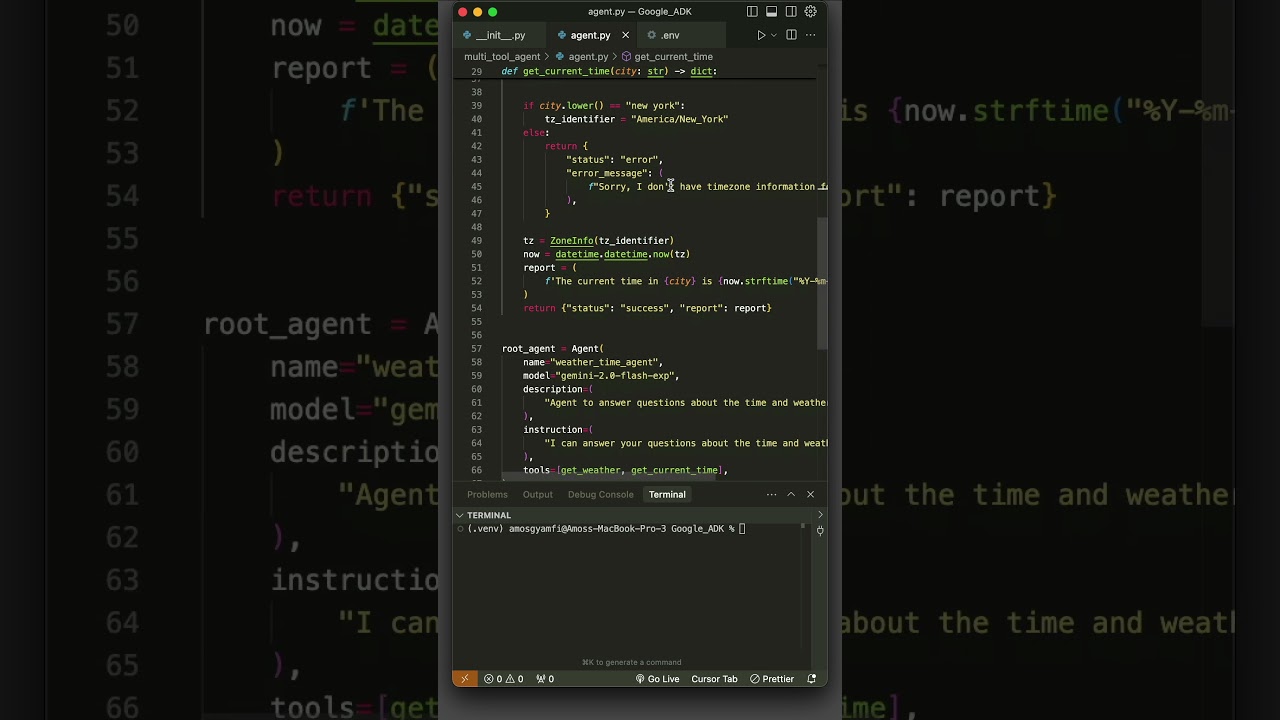Click Cursor Tab in the status bar
Image resolution: width=1280 pixels, height=720 pixels.
click(x=714, y=678)
